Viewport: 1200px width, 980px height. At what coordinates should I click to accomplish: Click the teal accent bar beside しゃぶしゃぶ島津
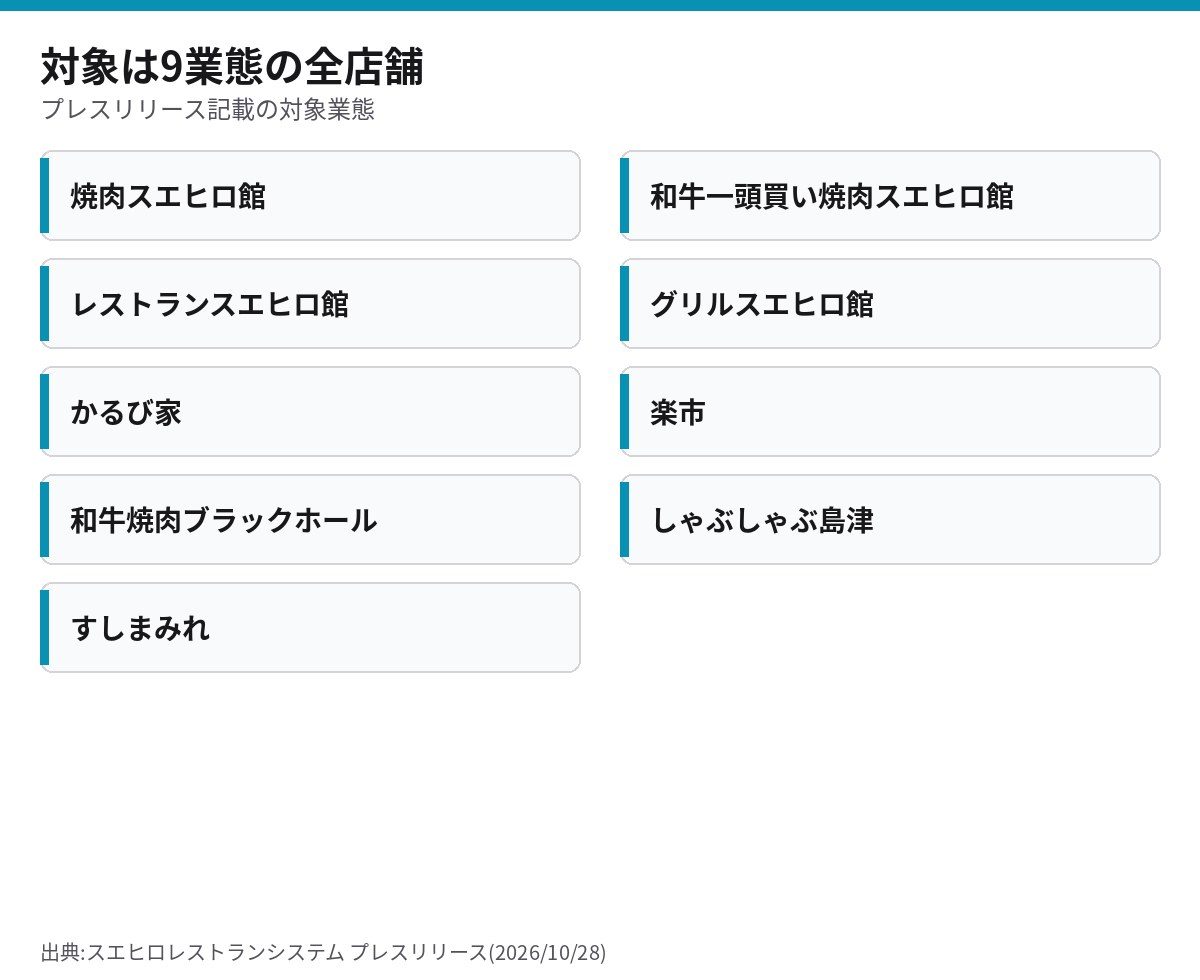[624, 520]
